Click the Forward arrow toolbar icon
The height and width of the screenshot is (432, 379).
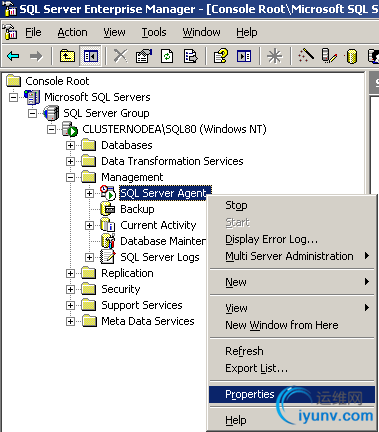pyautogui.click(x=36, y=56)
